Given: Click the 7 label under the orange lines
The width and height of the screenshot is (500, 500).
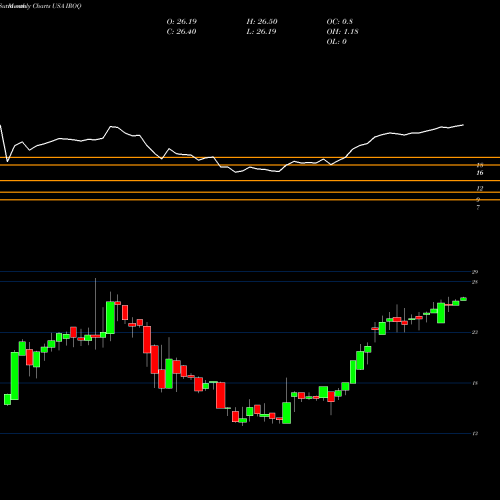Looking at the screenshot, I should point(478,207).
